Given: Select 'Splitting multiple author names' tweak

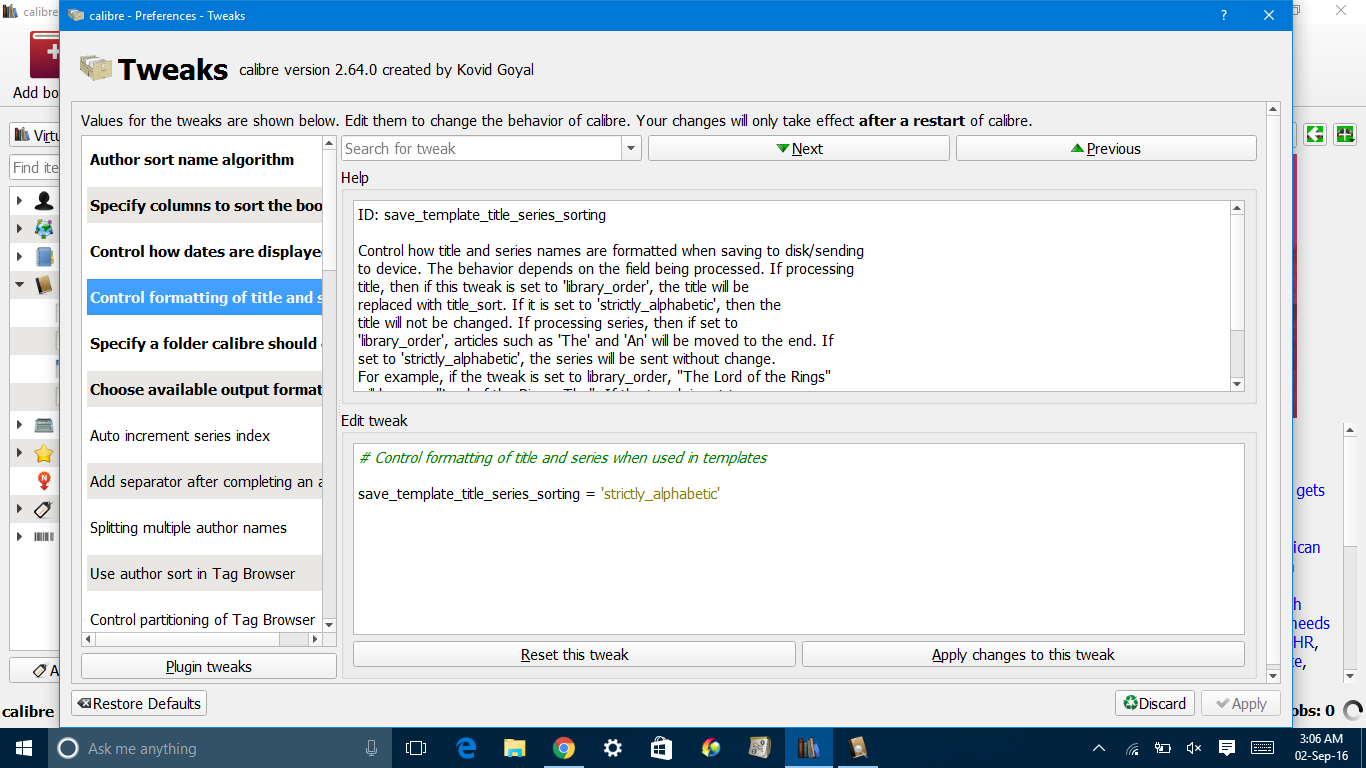Looking at the screenshot, I should click(x=204, y=528).
